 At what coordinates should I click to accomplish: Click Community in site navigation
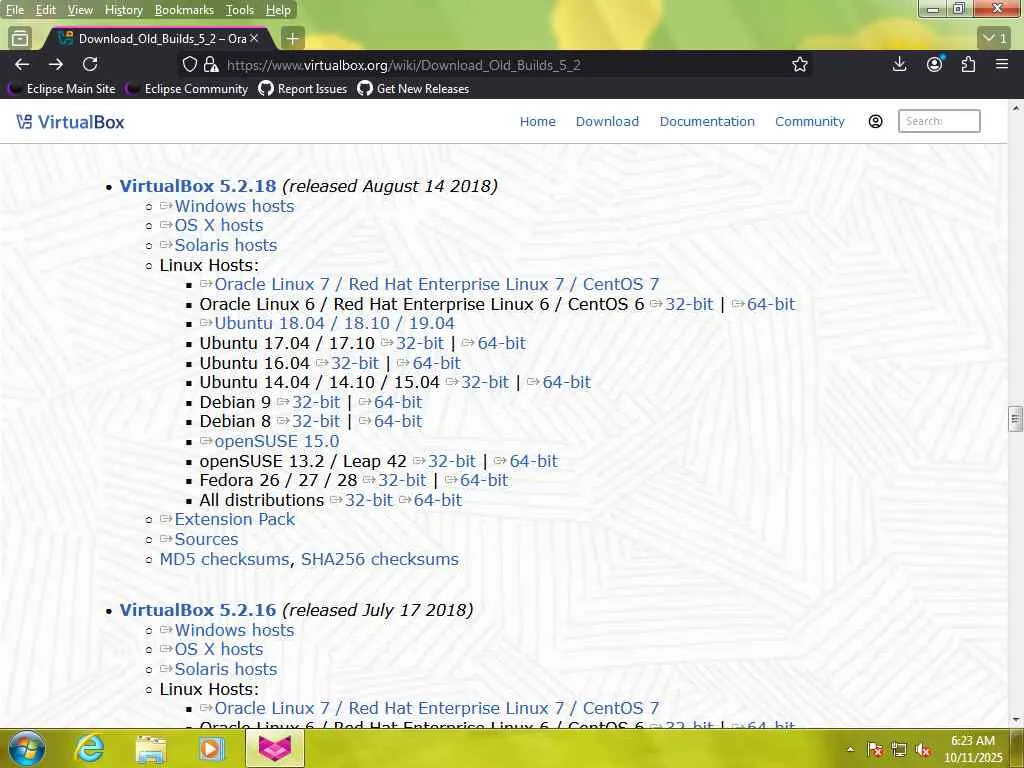(809, 121)
